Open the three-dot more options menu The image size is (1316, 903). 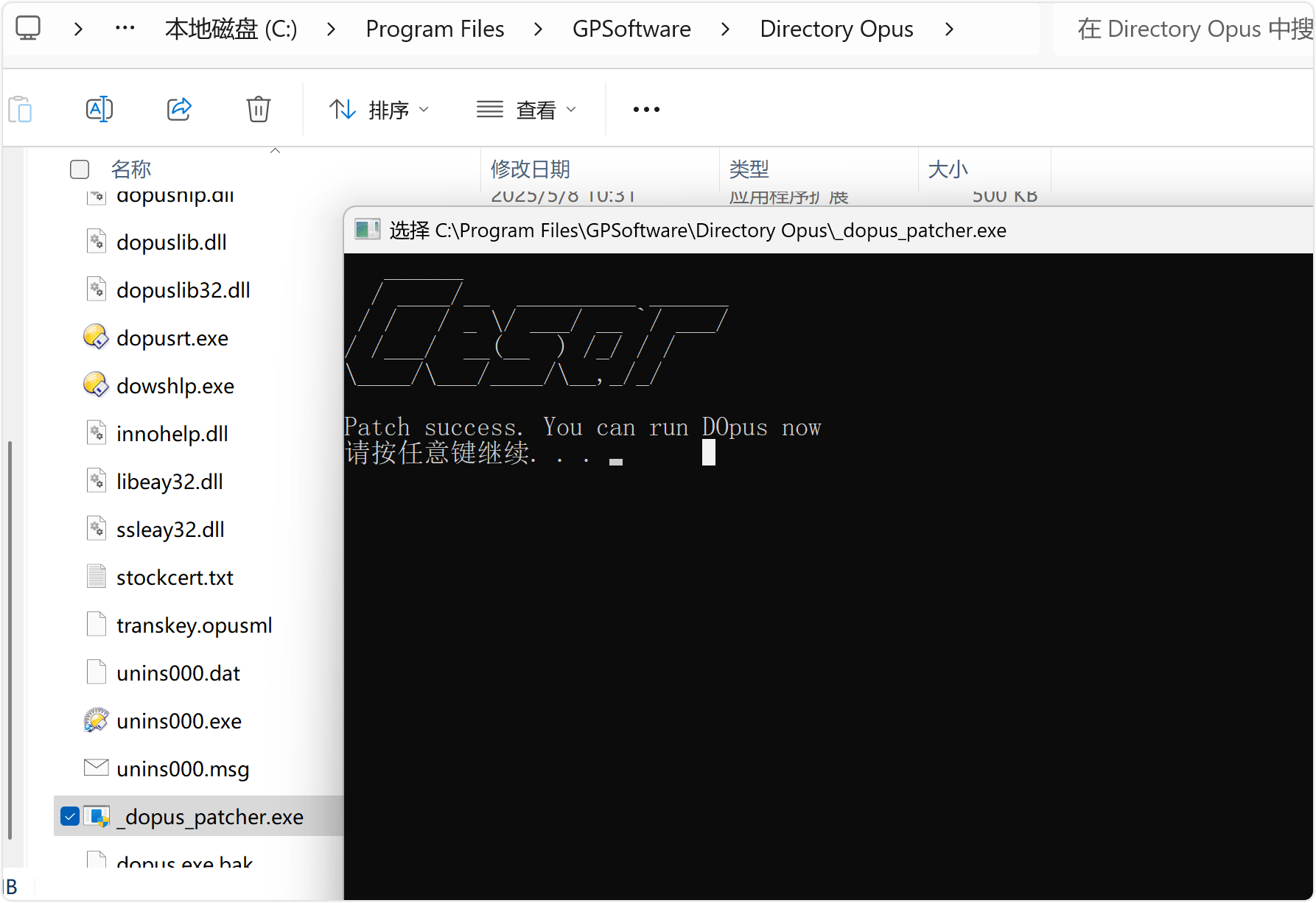646,110
